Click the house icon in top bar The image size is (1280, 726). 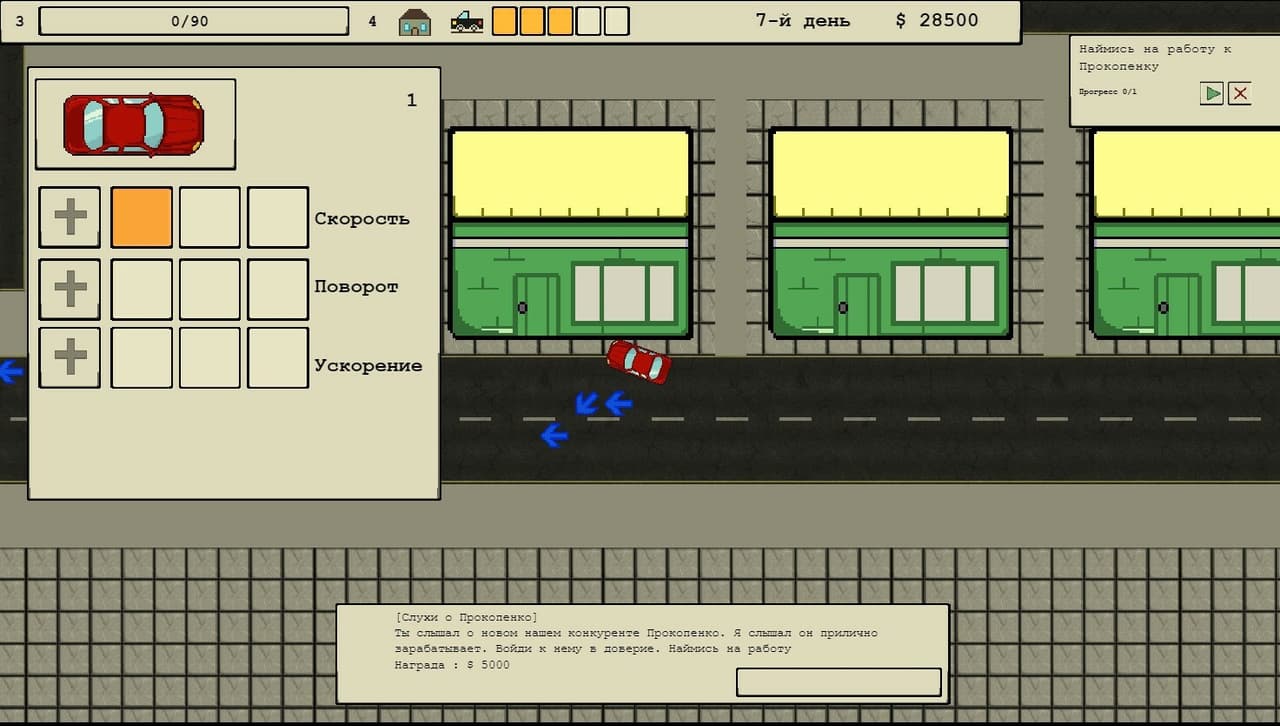pyautogui.click(x=415, y=21)
